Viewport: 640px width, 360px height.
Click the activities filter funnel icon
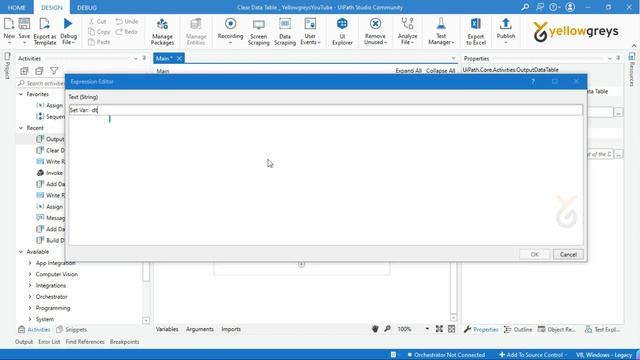54,71
